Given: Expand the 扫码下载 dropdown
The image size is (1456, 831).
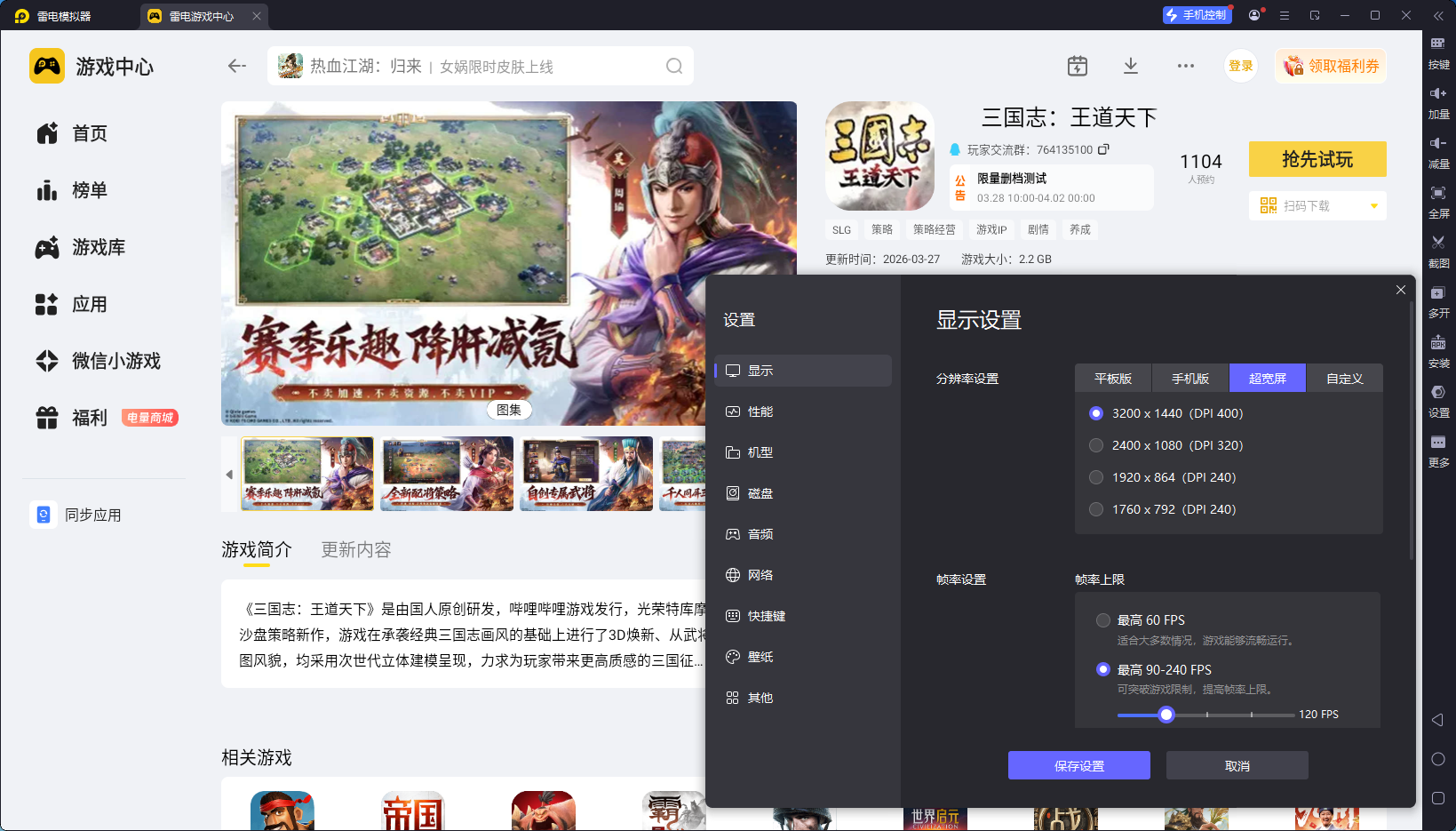Looking at the screenshot, I should pos(1374,206).
